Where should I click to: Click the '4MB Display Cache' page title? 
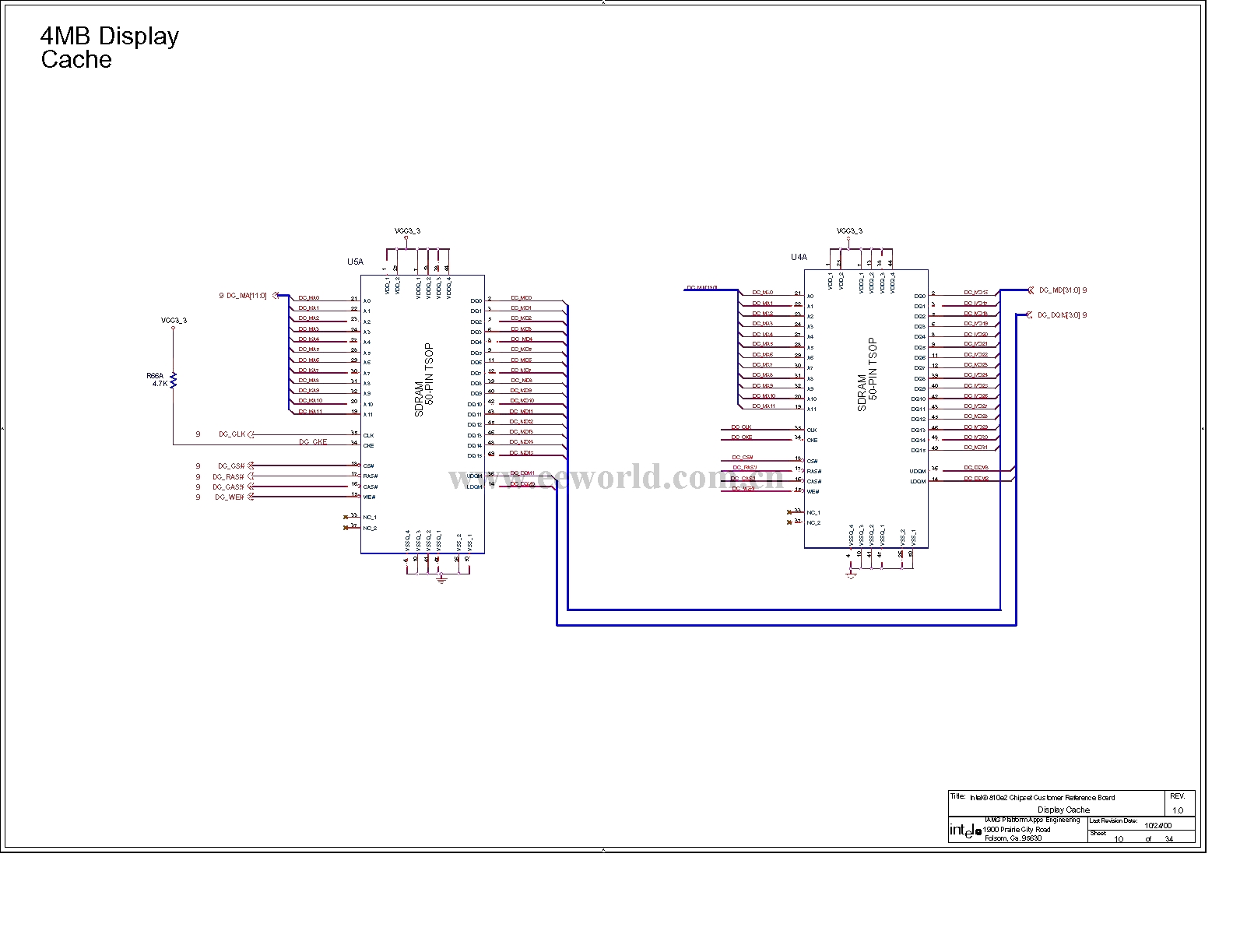109,47
